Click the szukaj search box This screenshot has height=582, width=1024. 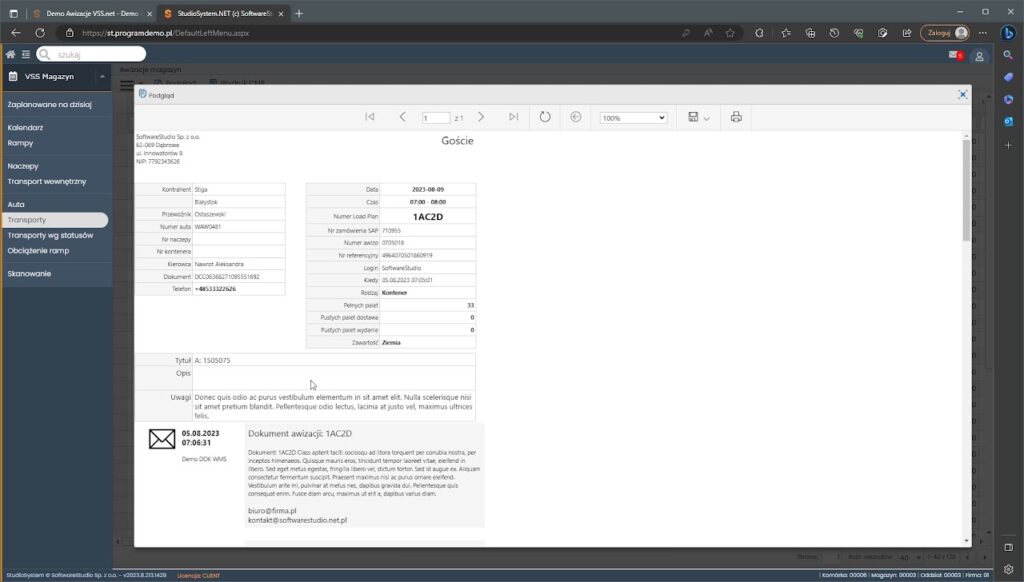pos(98,54)
